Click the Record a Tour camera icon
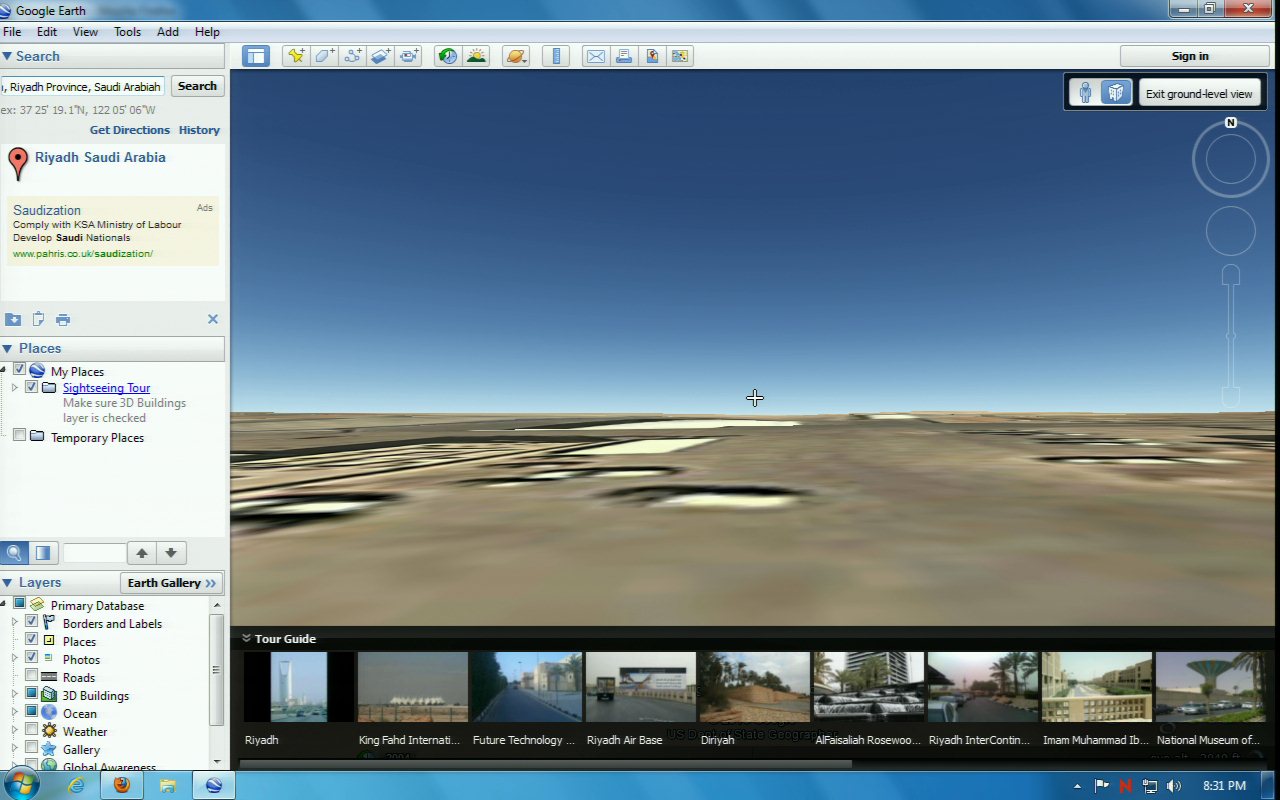The image size is (1280, 800). (409, 56)
